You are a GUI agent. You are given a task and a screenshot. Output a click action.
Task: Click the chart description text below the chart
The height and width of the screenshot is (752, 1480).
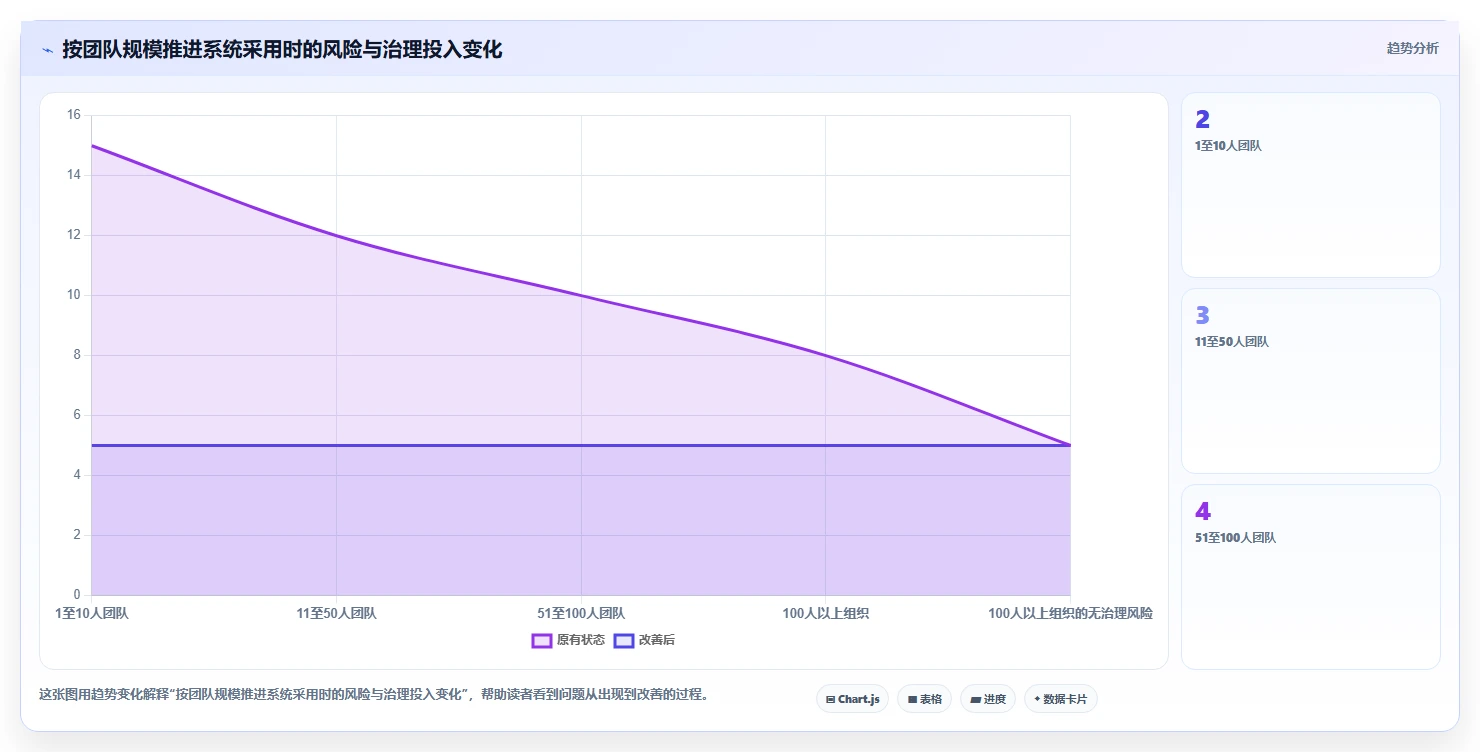pyautogui.click(x=374, y=694)
